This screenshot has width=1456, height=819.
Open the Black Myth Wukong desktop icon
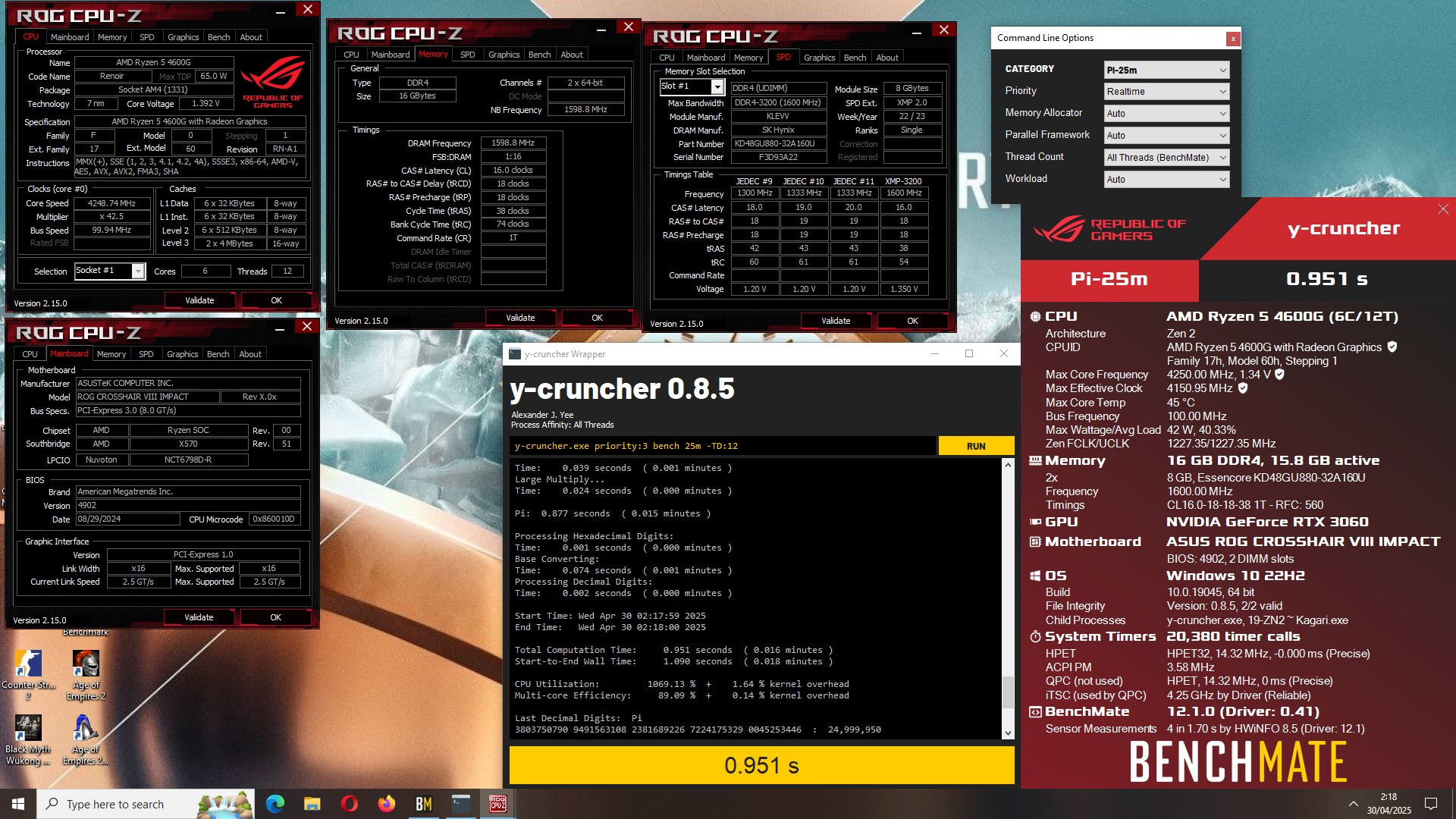[28, 739]
